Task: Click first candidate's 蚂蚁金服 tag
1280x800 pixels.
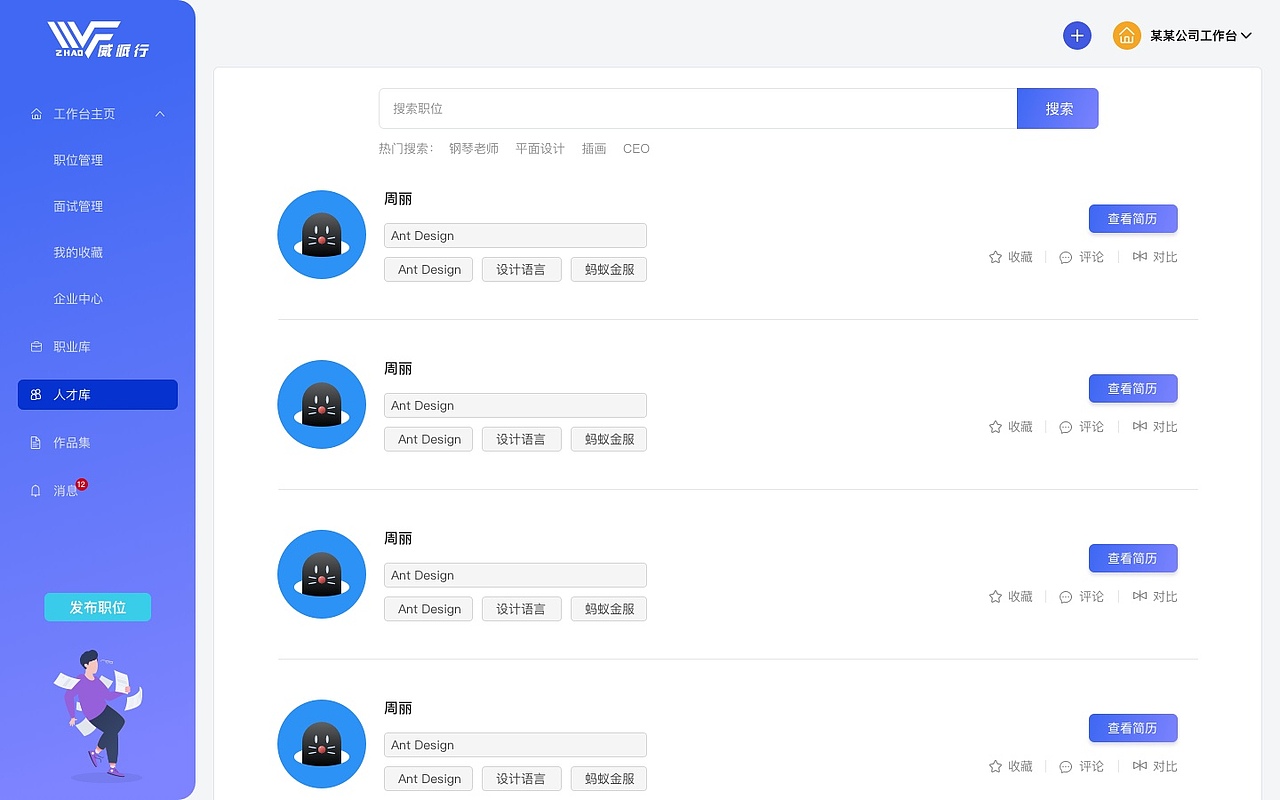Action: point(609,270)
